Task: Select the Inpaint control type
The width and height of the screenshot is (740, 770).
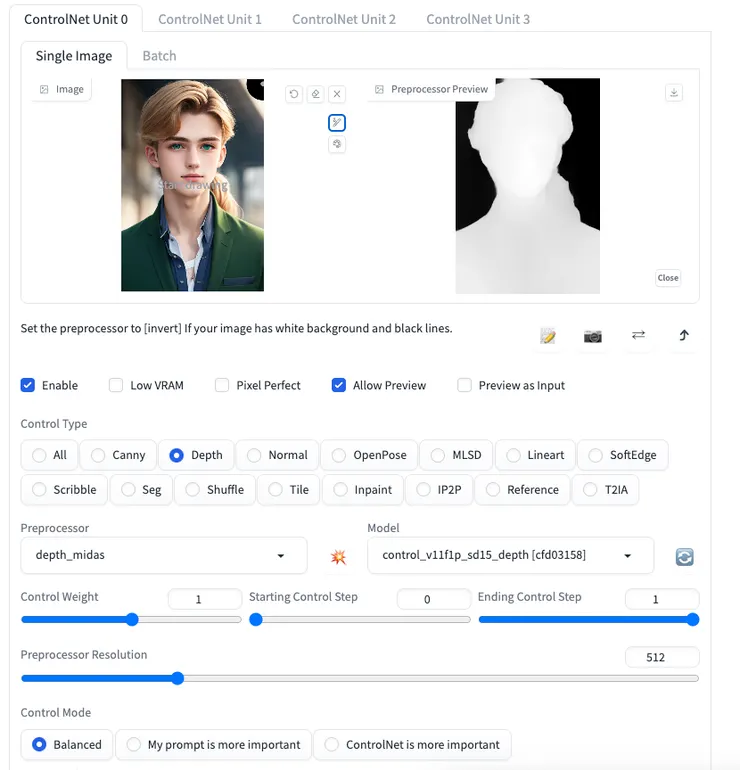Action: [x=363, y=490]
